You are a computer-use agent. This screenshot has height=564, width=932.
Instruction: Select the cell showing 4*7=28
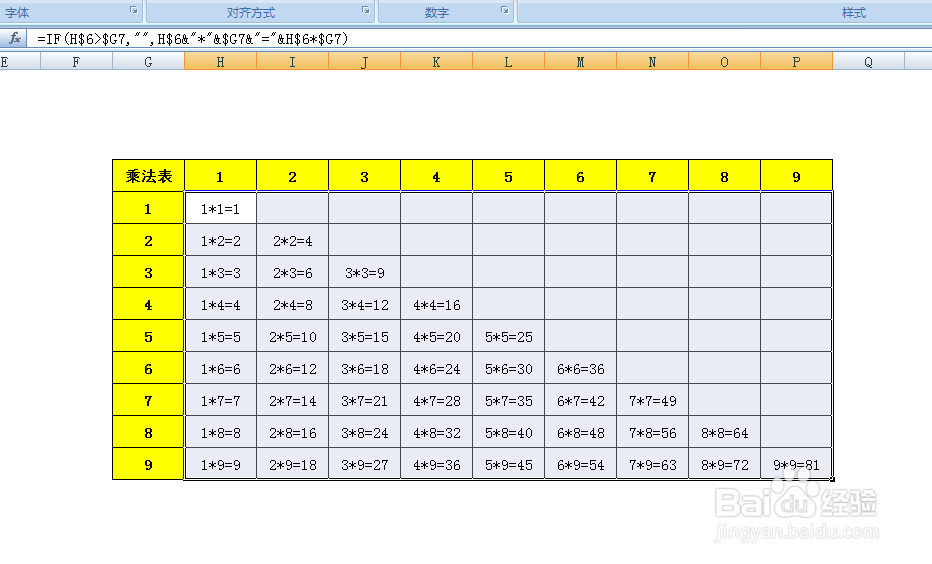[x=436, y=401]
